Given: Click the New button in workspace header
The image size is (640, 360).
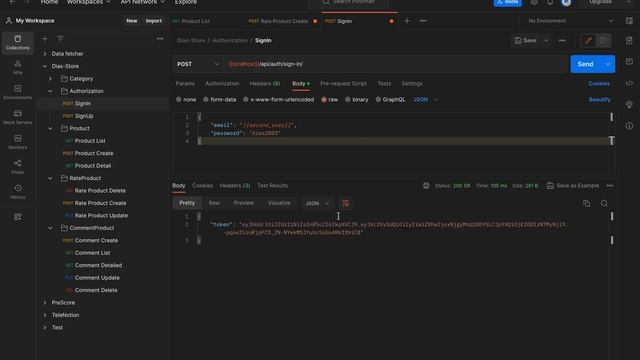Looking at the screenshot, I should click(131, 21).
